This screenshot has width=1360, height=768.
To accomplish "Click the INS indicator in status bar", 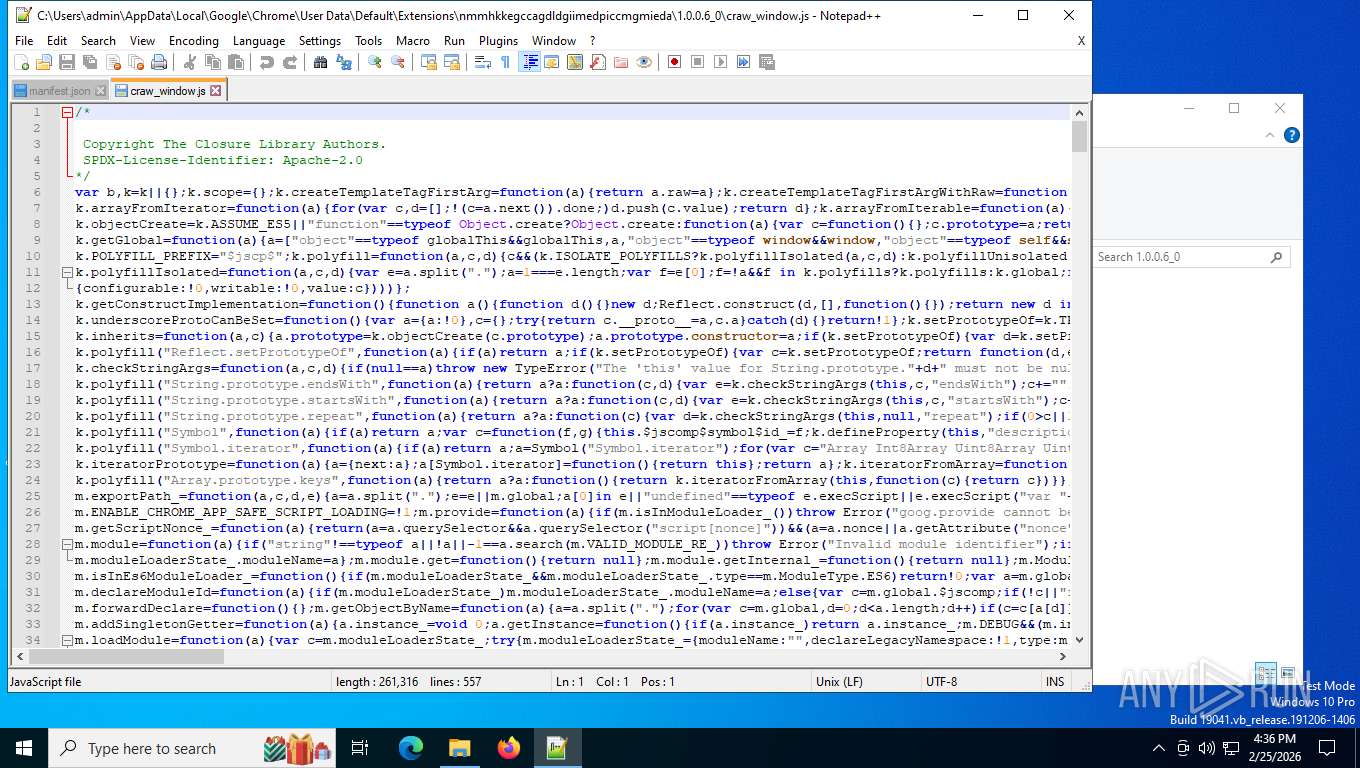I will [x=1055, y=682].
